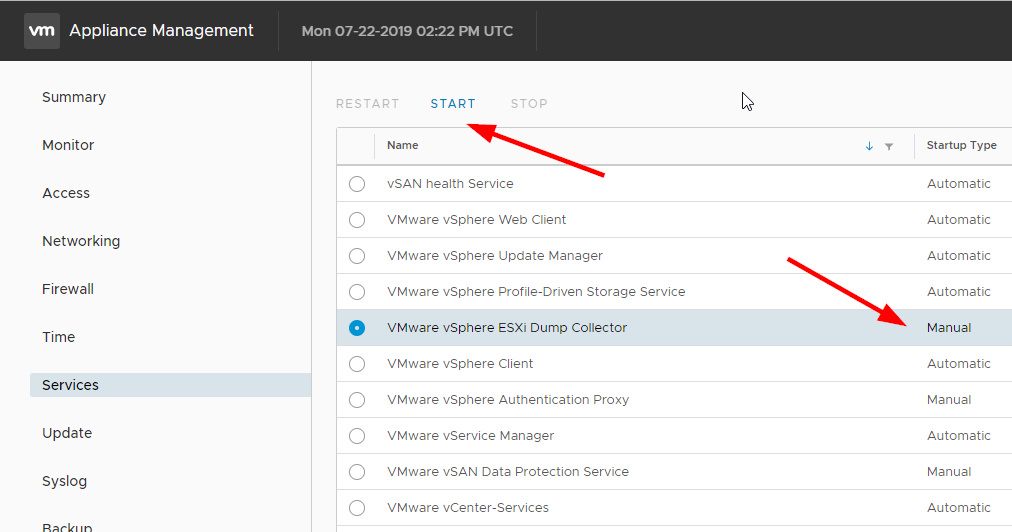Screen dimensions: 1012x532
Task: Open the Monitor page
Action: pyautogui.click(x=68, y=145)
